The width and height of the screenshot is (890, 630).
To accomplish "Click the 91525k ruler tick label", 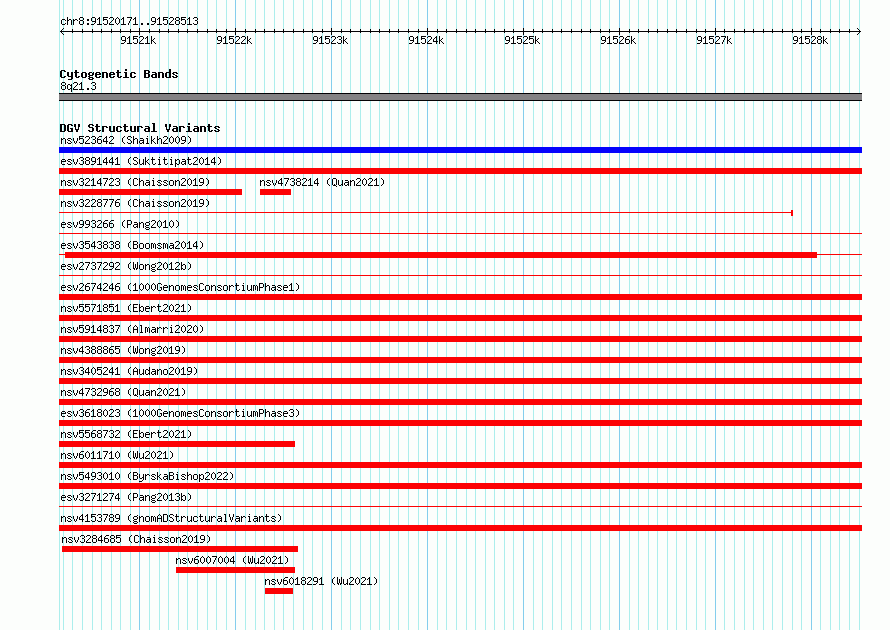I will click(522, 40).
